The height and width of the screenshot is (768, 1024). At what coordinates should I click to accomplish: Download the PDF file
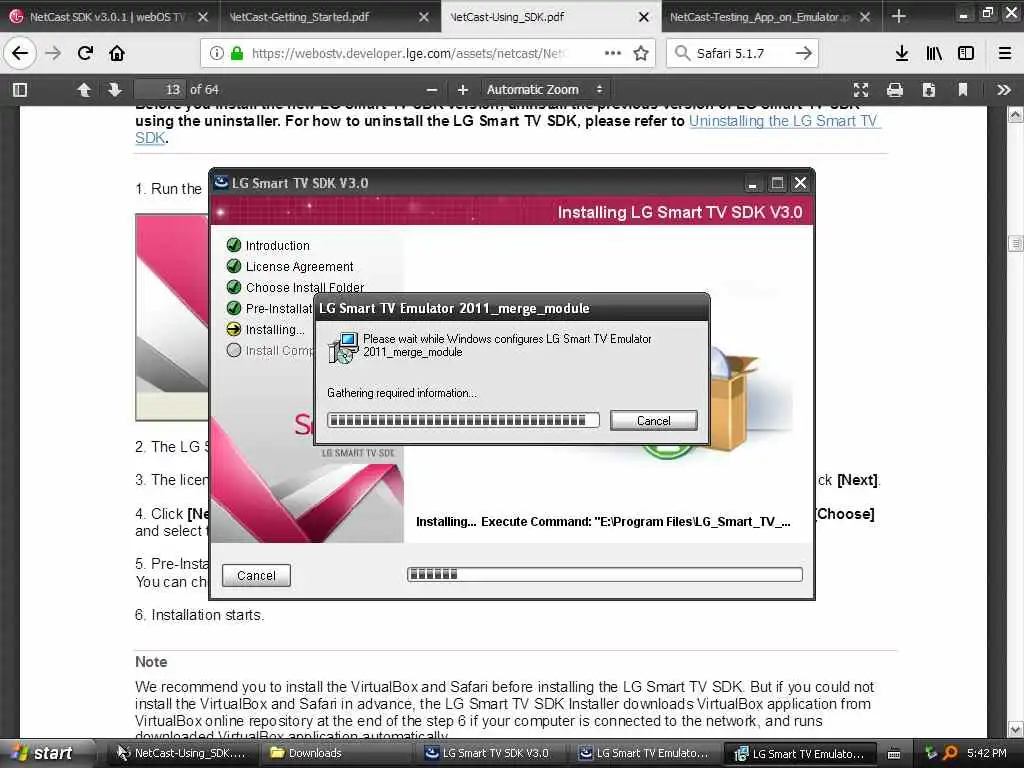pos(929,89)
